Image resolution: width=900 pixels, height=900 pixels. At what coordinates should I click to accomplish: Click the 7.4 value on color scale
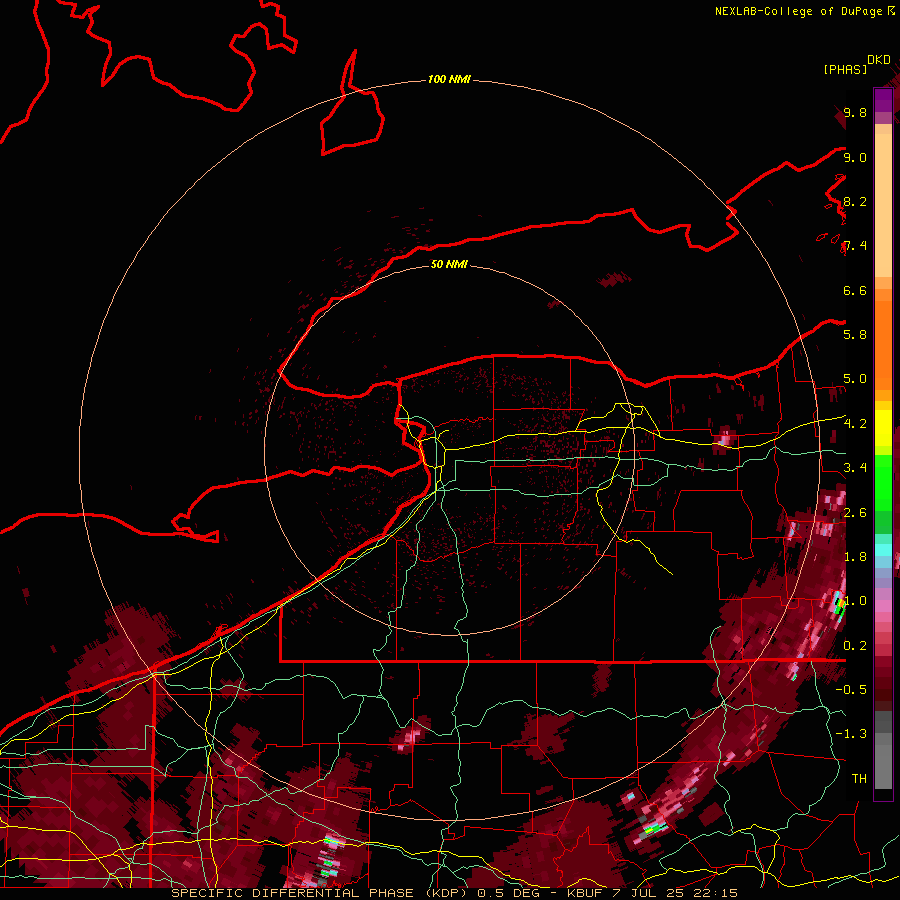(855, 246)
